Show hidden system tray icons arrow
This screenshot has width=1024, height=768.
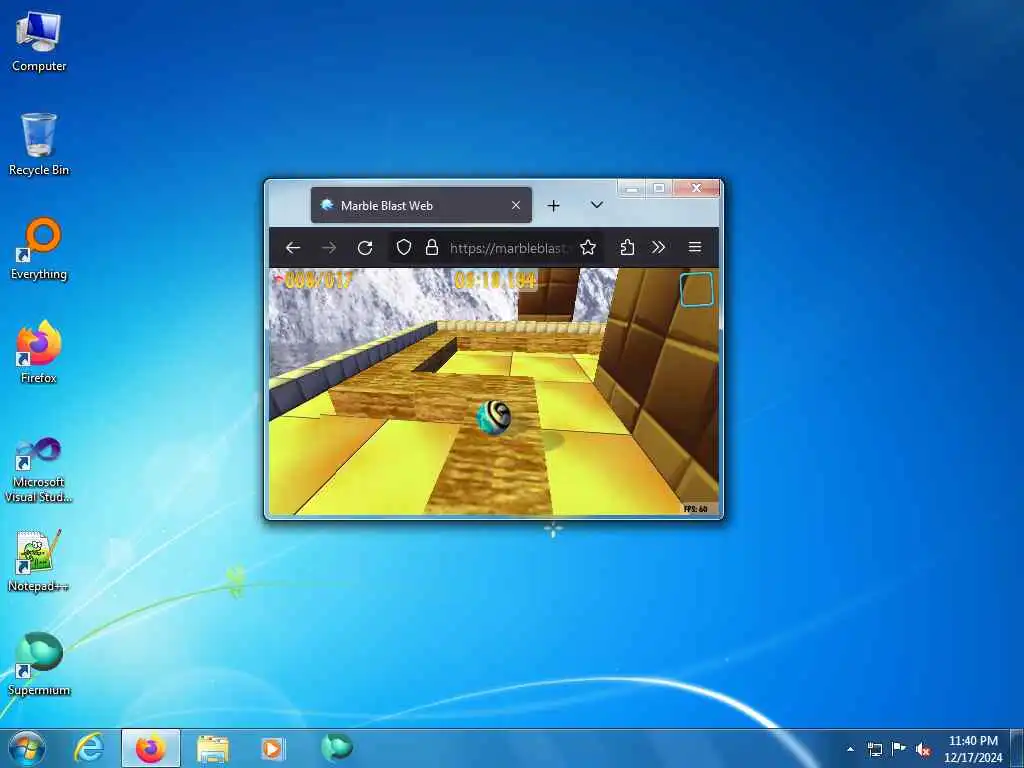pos(850,749)
